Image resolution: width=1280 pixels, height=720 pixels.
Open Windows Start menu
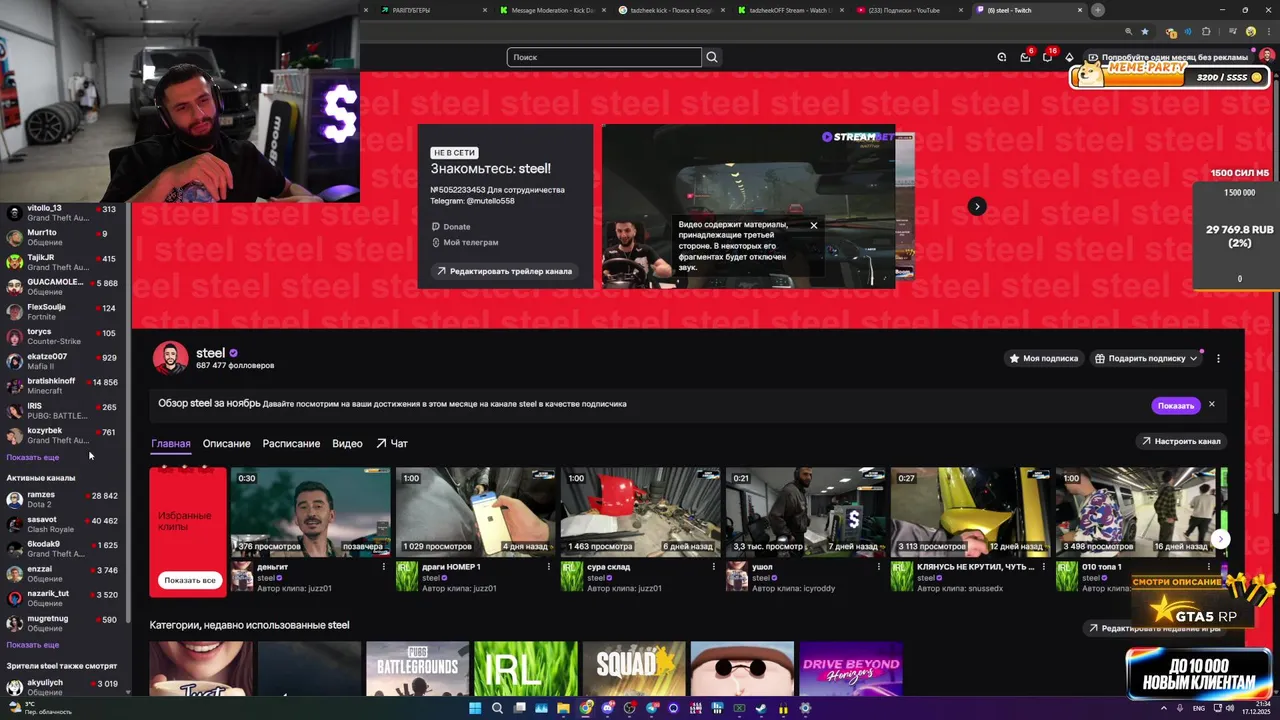tap(475, 708)
